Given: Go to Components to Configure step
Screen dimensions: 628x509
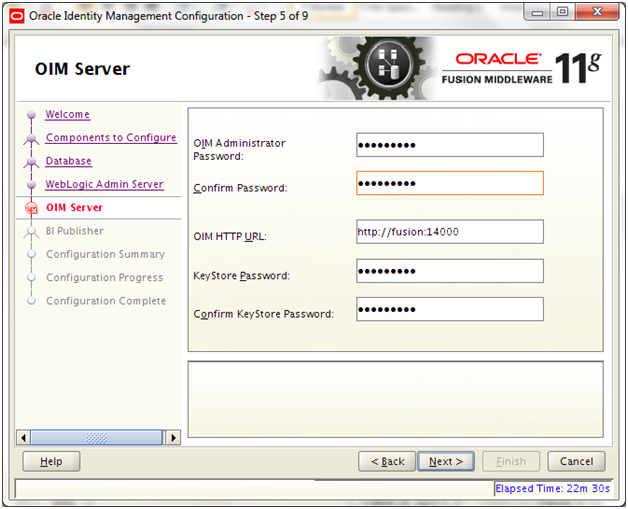Looking at the screenshot, I should pyautogui.click(x=111, y=138).
